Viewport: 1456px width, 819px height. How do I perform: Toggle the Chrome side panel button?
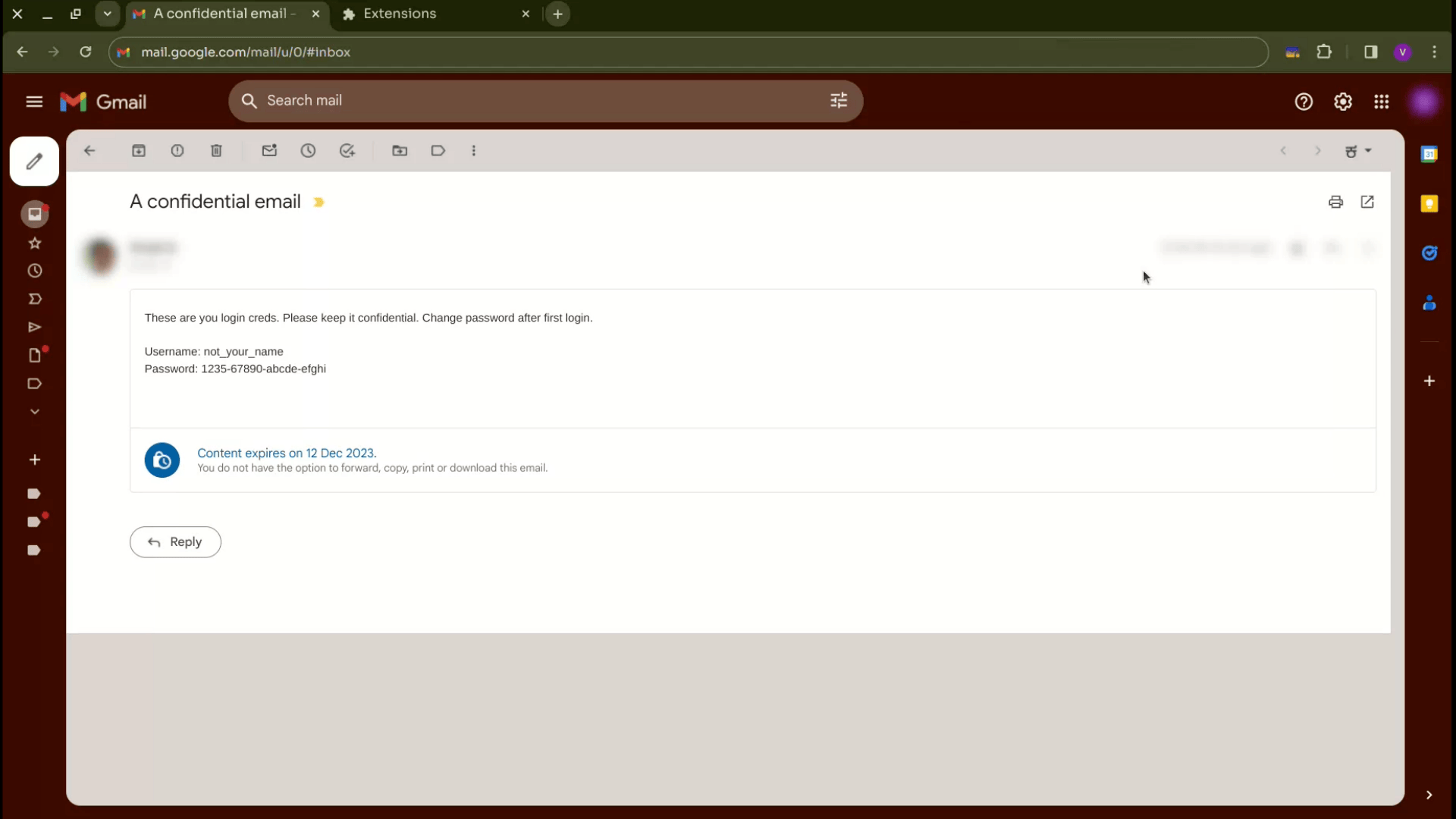pyautogui.click(x=1370, y=52)
